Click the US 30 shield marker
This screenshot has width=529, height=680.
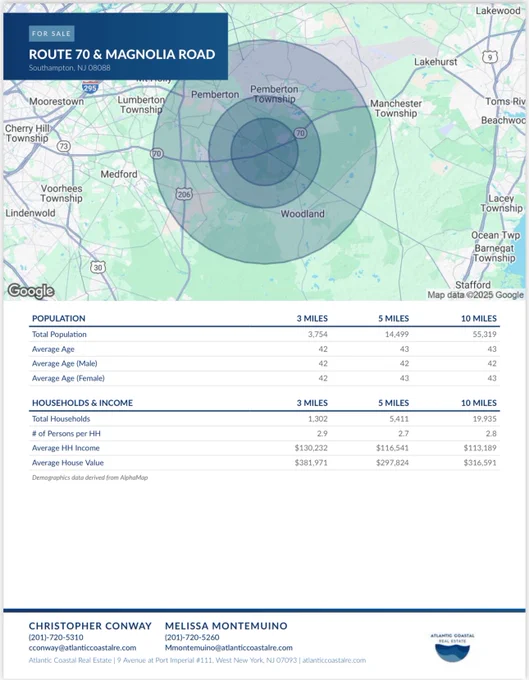(98, 267)
